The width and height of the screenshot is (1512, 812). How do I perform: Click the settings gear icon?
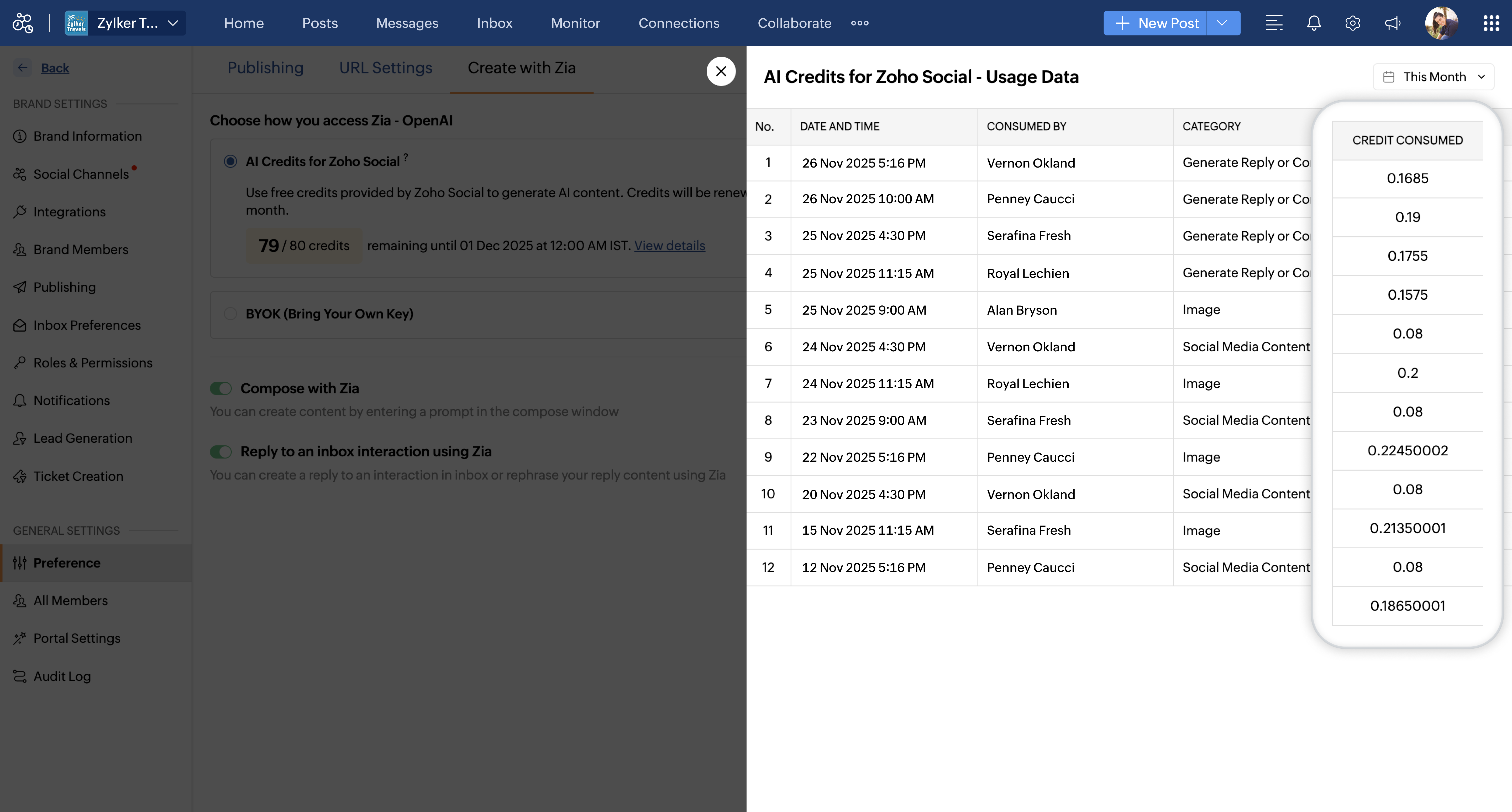point(1352,23)
